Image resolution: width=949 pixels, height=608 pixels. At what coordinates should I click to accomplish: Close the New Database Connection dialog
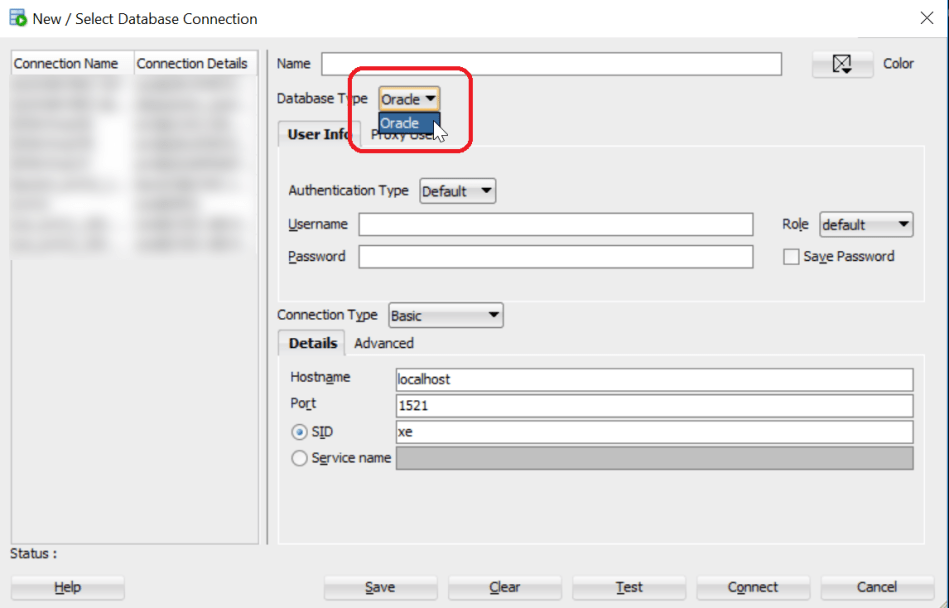click(x=926, y=18)
